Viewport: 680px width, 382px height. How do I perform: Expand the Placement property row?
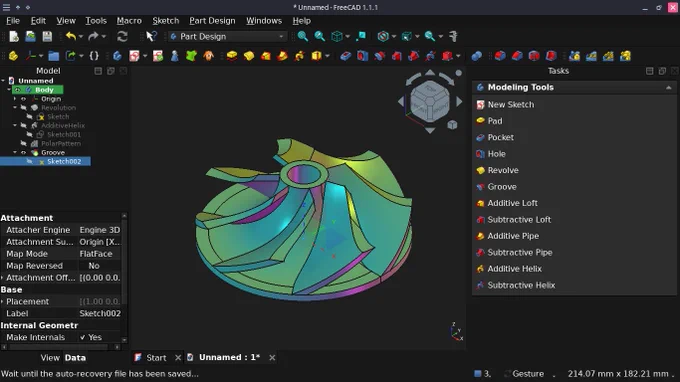click(x=2, y=301)
